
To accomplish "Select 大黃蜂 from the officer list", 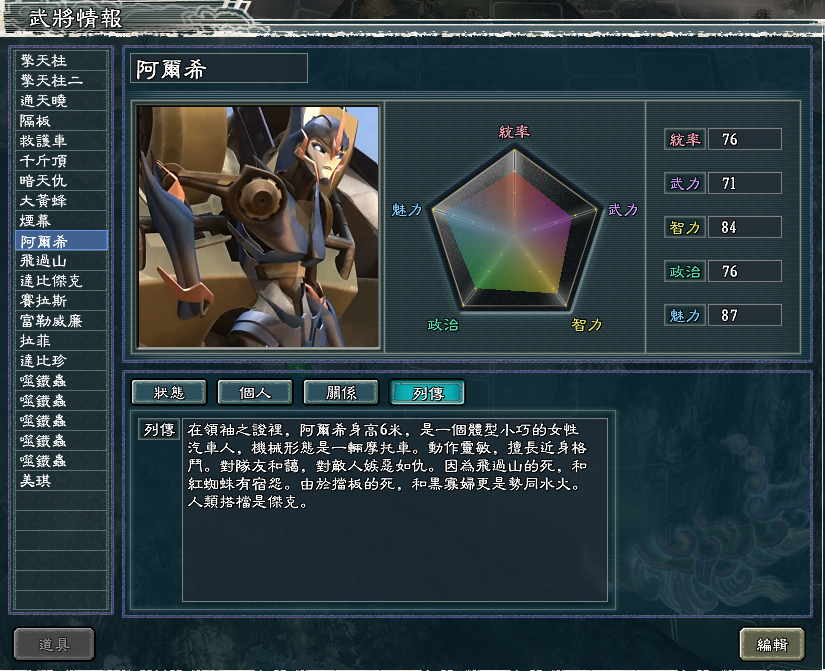I will pyautogui.click(x=62, y=201).
